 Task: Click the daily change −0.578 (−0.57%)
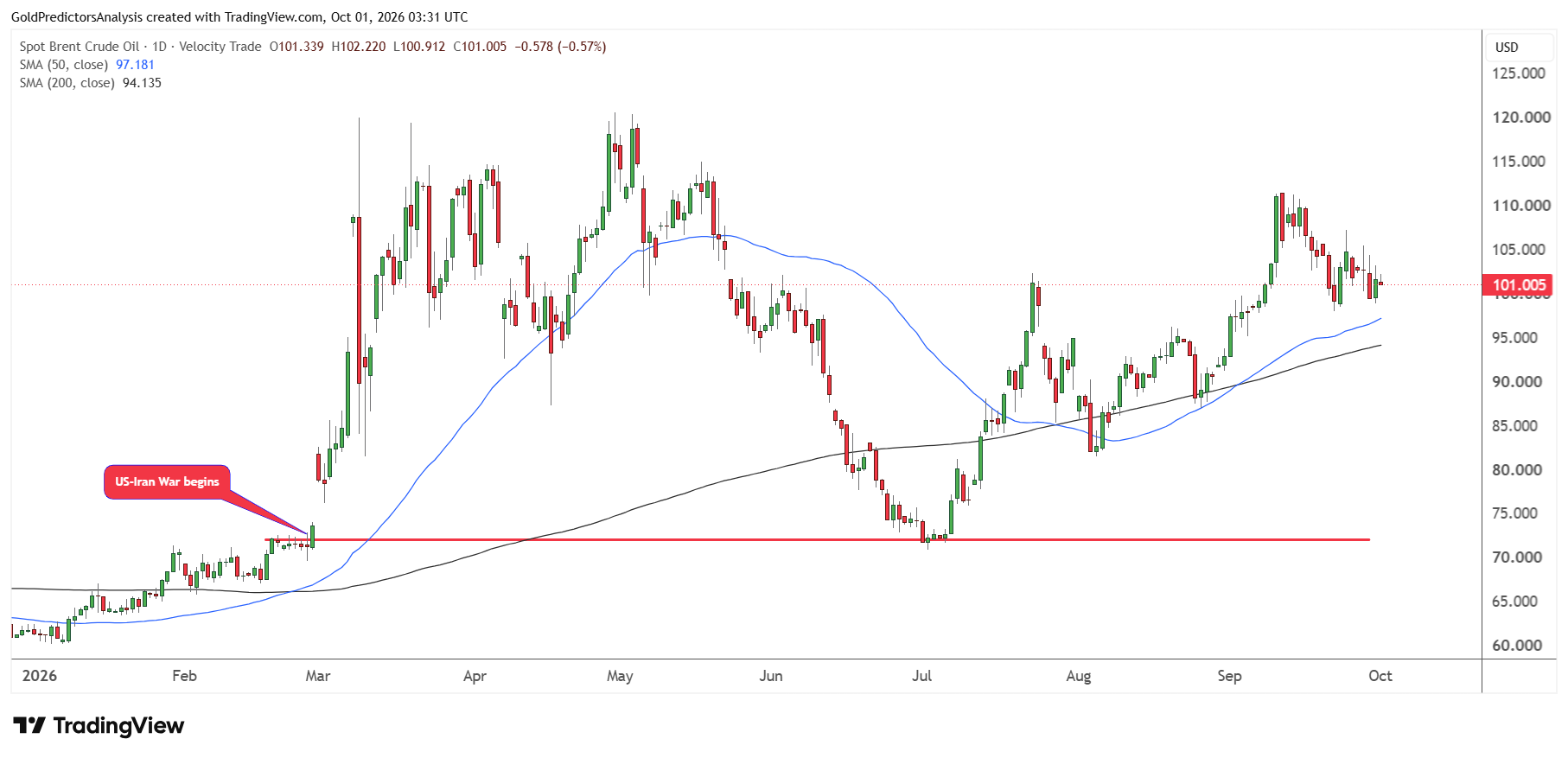[x=560, y=47]
